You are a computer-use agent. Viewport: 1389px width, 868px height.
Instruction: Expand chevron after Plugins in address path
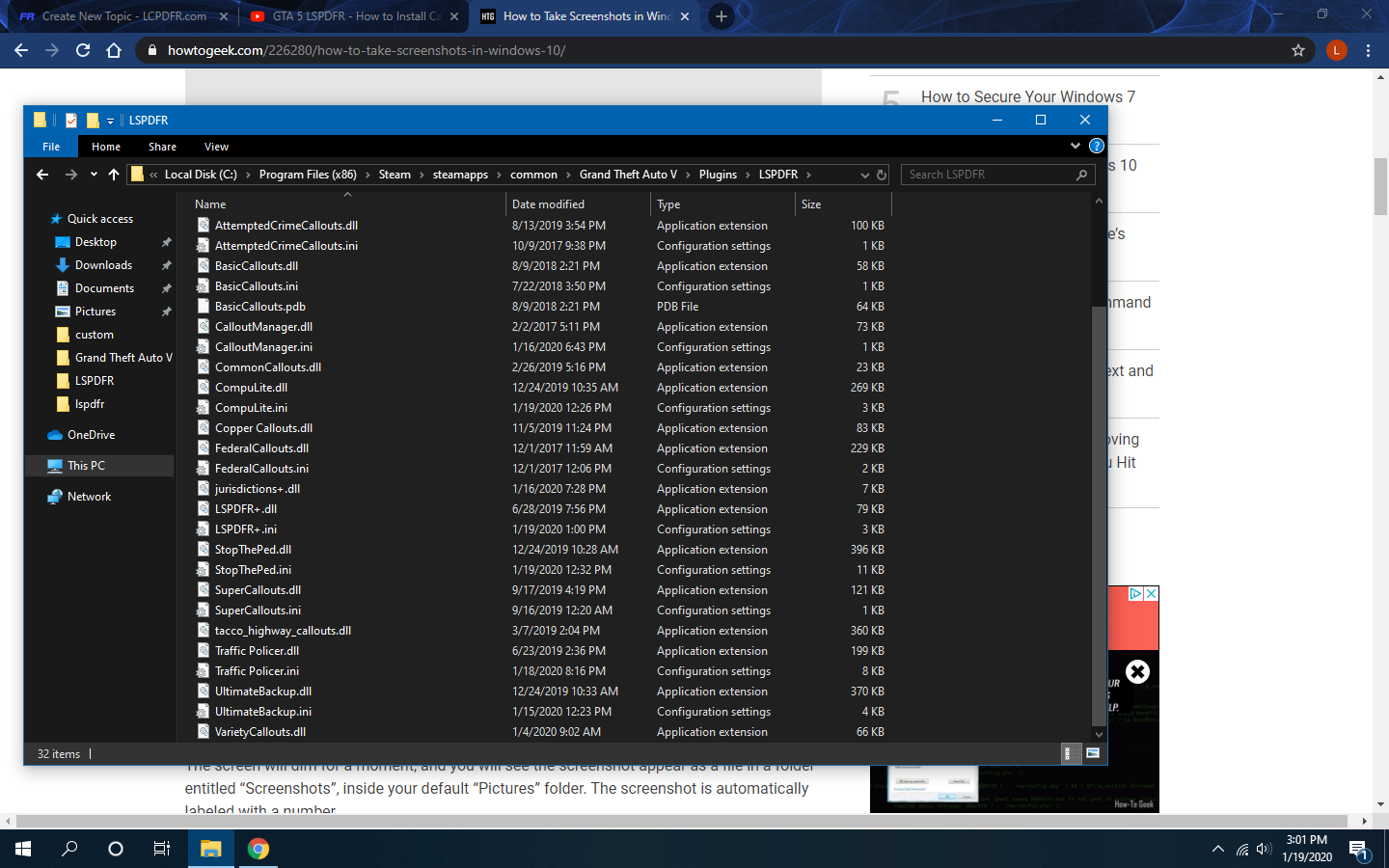pos(748,175)
